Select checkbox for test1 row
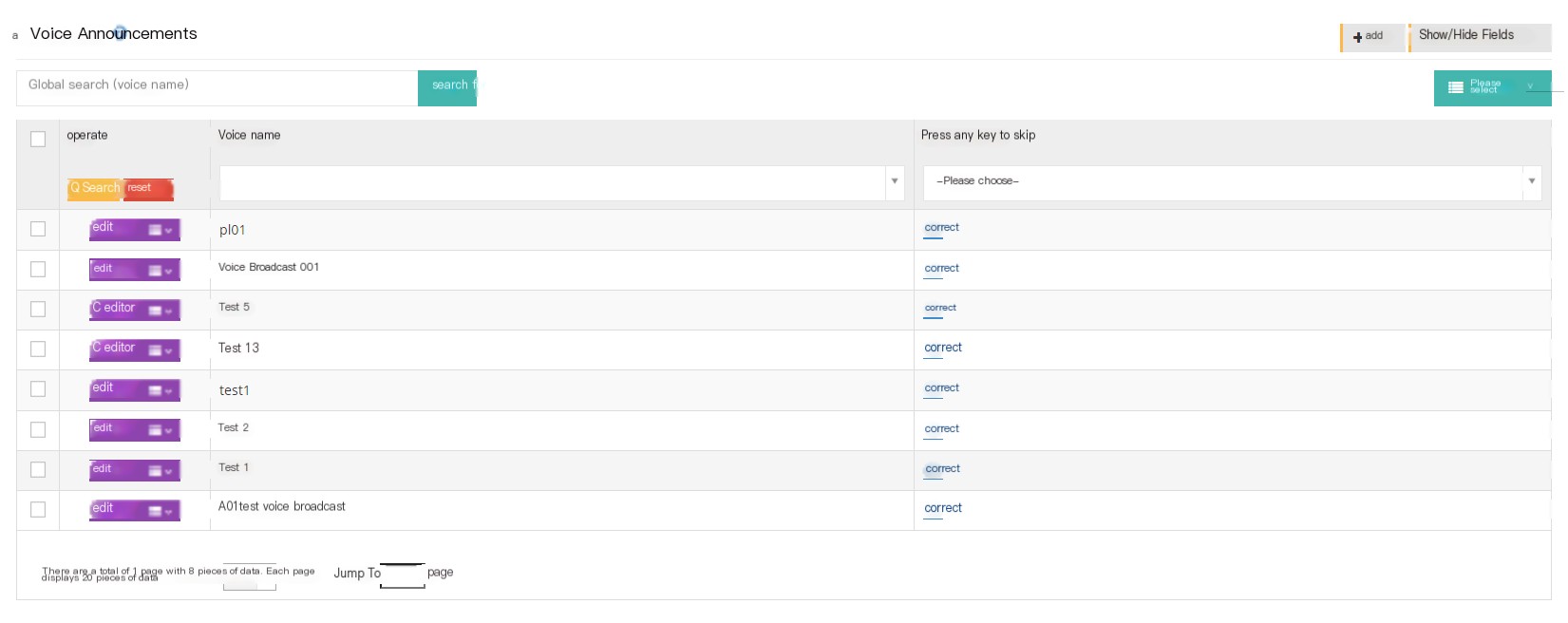 (38, 388)
